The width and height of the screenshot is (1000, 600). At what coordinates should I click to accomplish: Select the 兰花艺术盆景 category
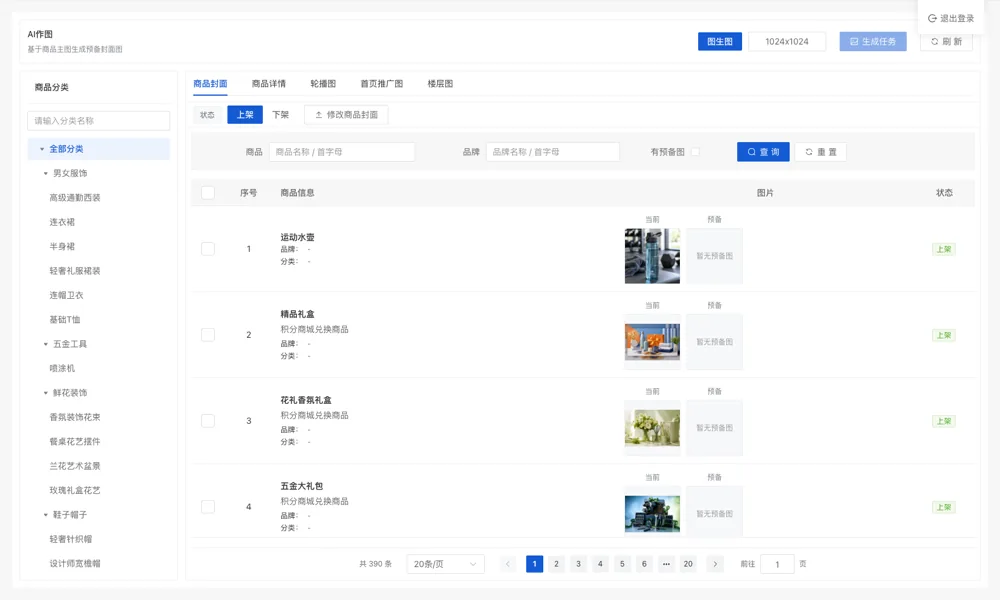(75, 465)
